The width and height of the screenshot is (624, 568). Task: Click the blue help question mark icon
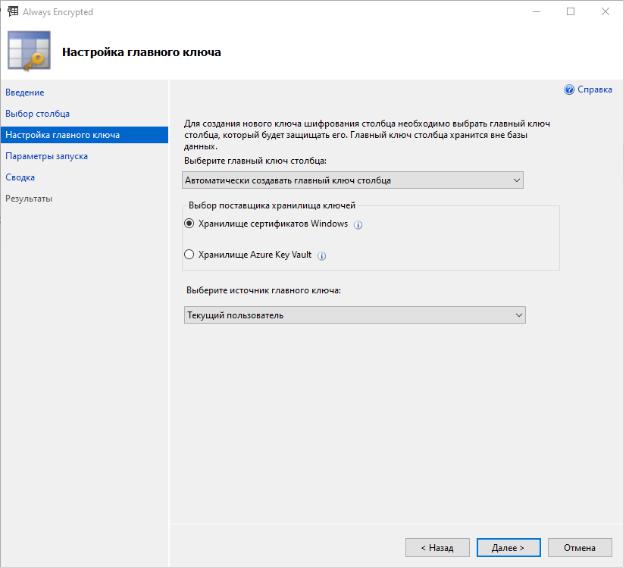[569, 90]
